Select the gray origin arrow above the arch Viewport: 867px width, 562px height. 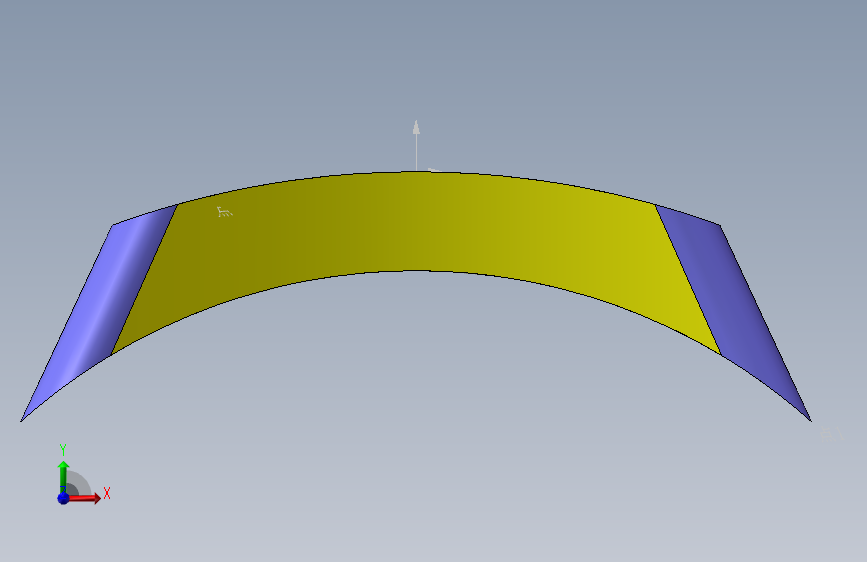point(416,145)
